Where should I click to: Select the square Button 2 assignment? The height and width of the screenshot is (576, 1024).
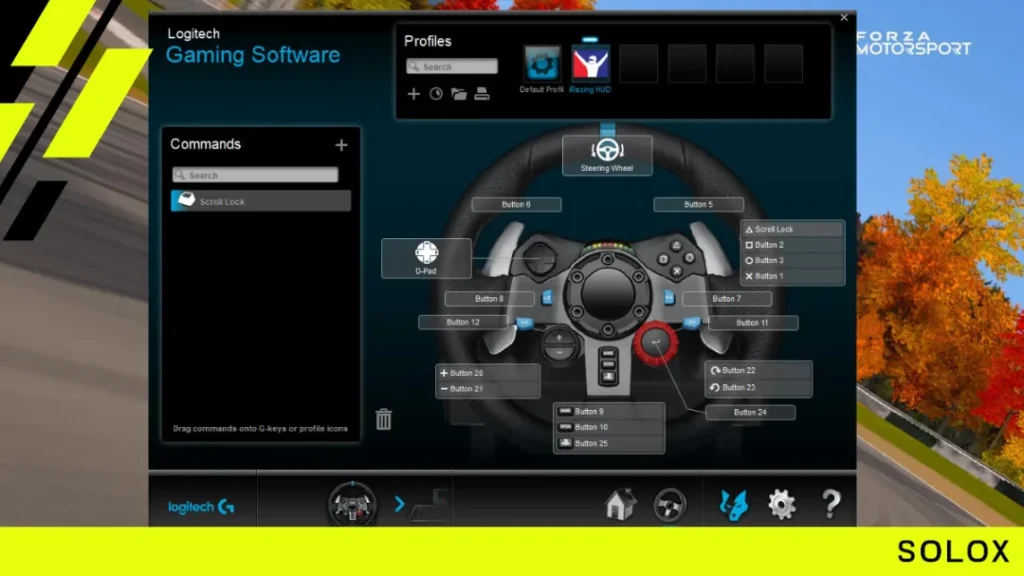coord(792,245)
